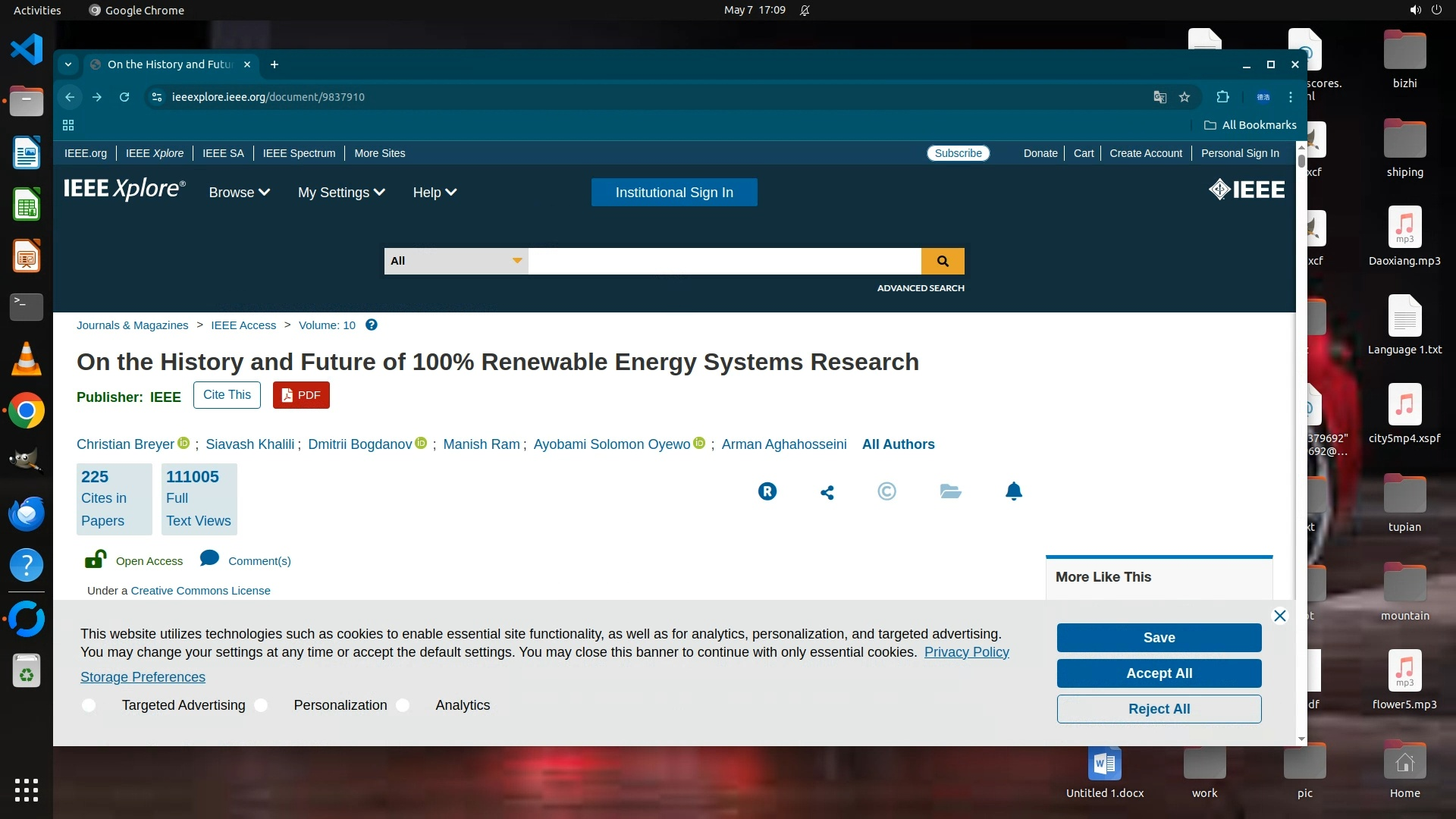
Task: Enable the Personalization toggle
Action: [x=262, y=705]
